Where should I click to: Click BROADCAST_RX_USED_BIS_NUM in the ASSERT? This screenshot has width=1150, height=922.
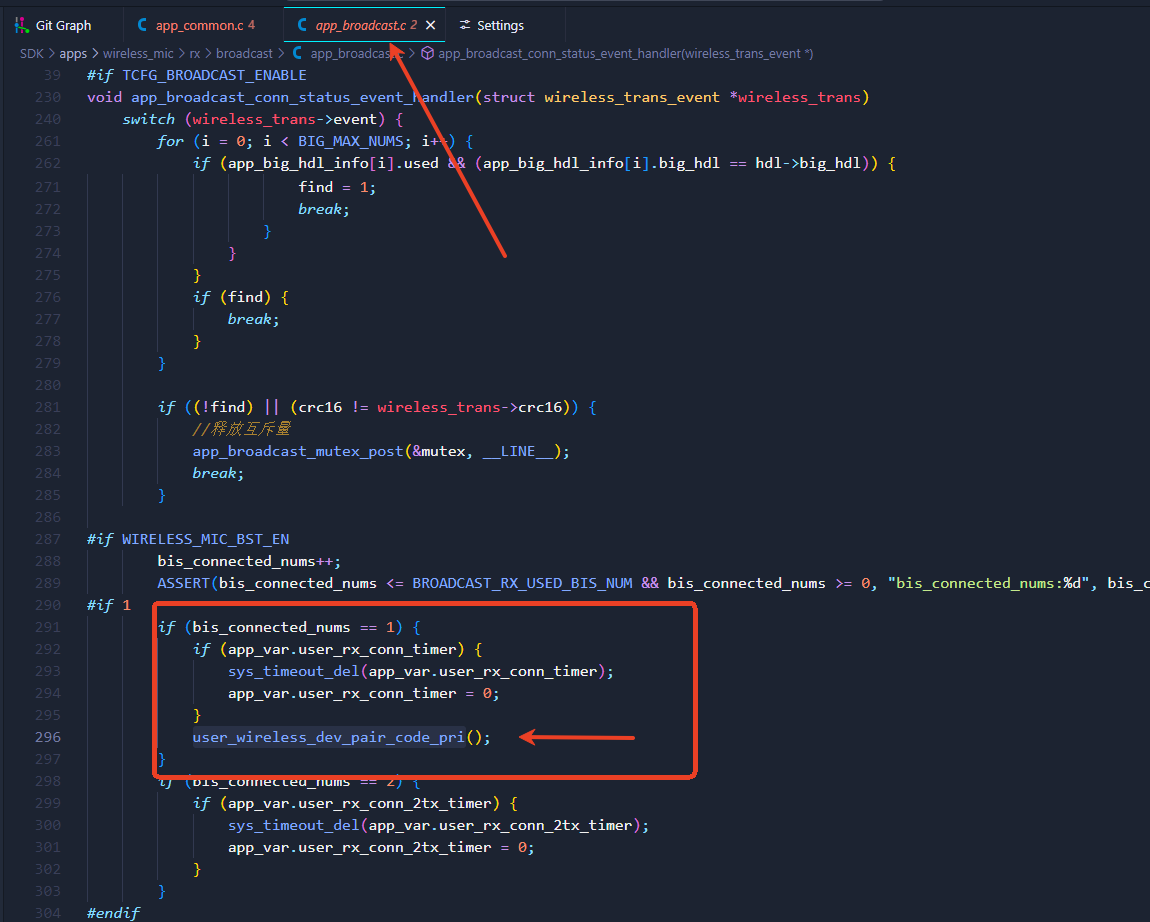pos(522,584)
